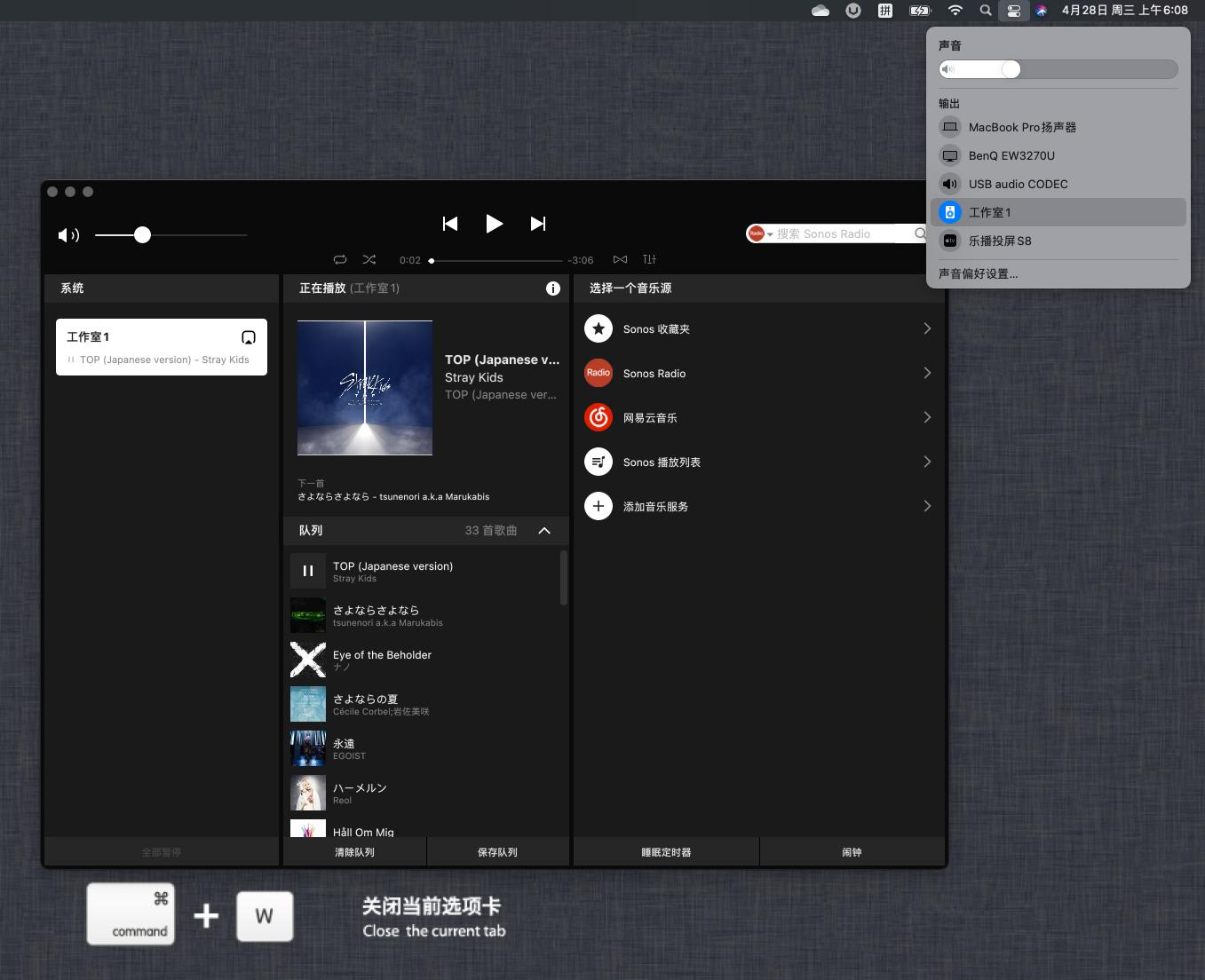This screenshot has height=980, width=1205.
Task: Select MacBook Pro扬声器 as output
Action: [x=1058, y=127]
